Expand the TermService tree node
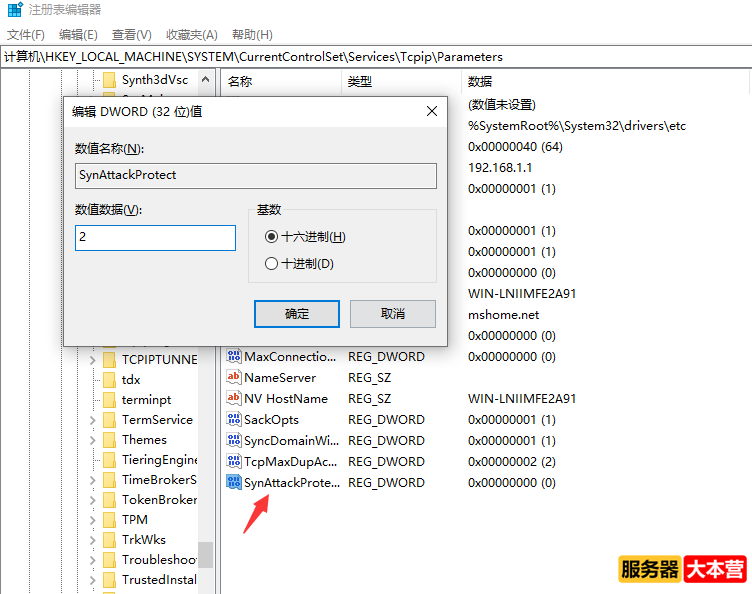The image size is (752, 594). click(x=93, y=419)
